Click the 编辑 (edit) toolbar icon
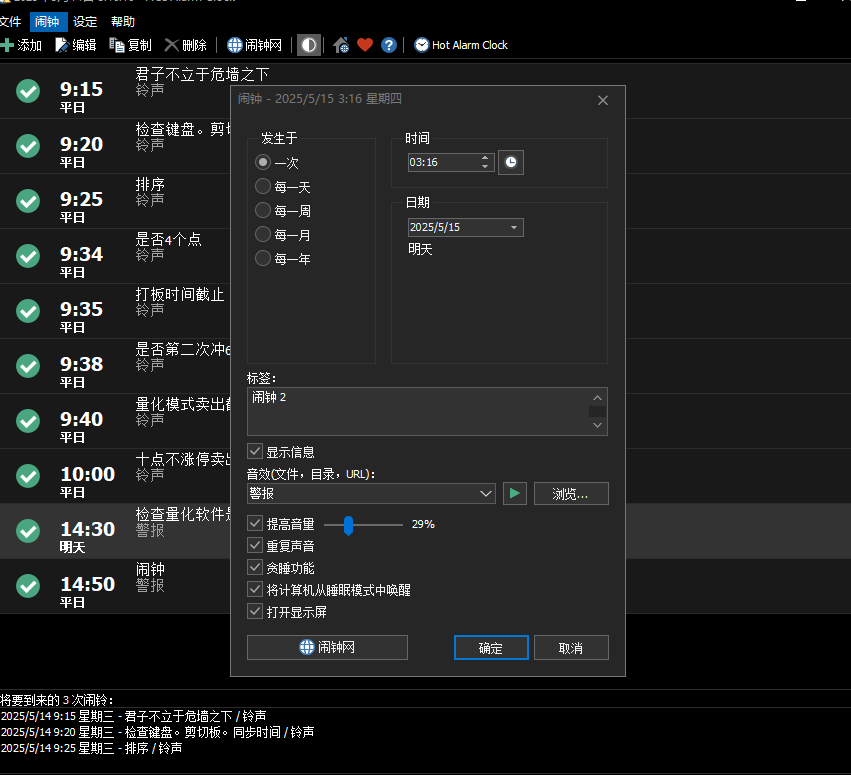 pyautogui.click(x=62, y=45)
